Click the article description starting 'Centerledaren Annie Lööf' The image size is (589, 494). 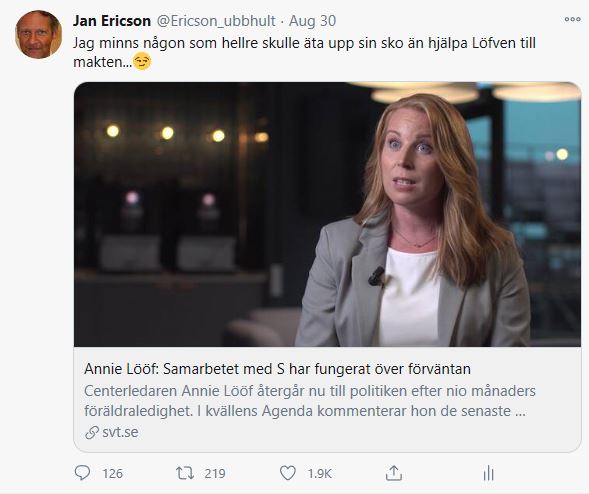tap(310, 401)
